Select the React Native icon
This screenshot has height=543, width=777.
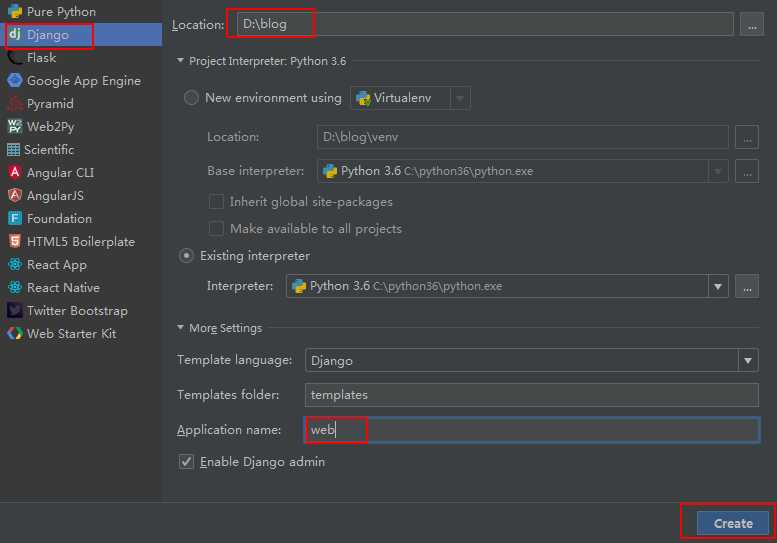click(15, 287)
